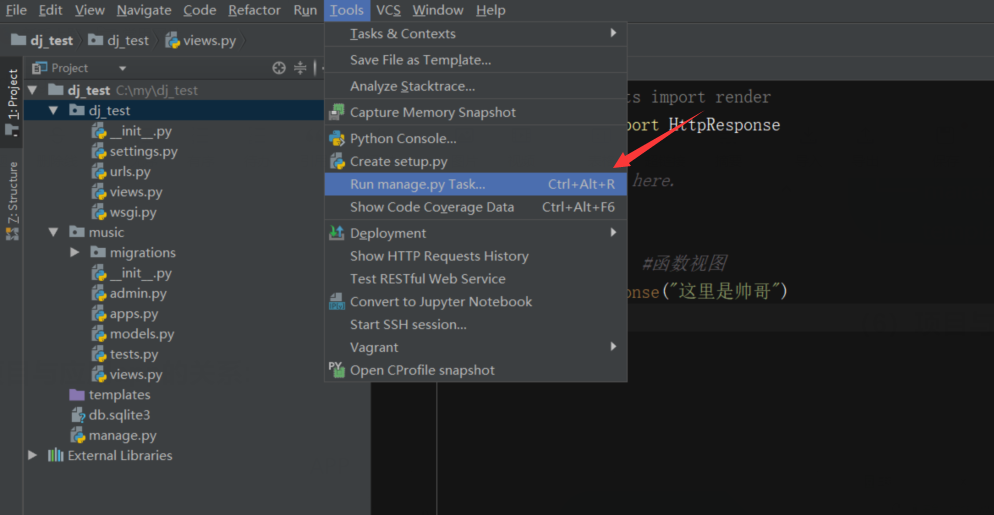Image resolution: width=994 pixels, height=515 pixels.
Task: Select Analyze Stacktrace menu entry
Action: point(475,86)
